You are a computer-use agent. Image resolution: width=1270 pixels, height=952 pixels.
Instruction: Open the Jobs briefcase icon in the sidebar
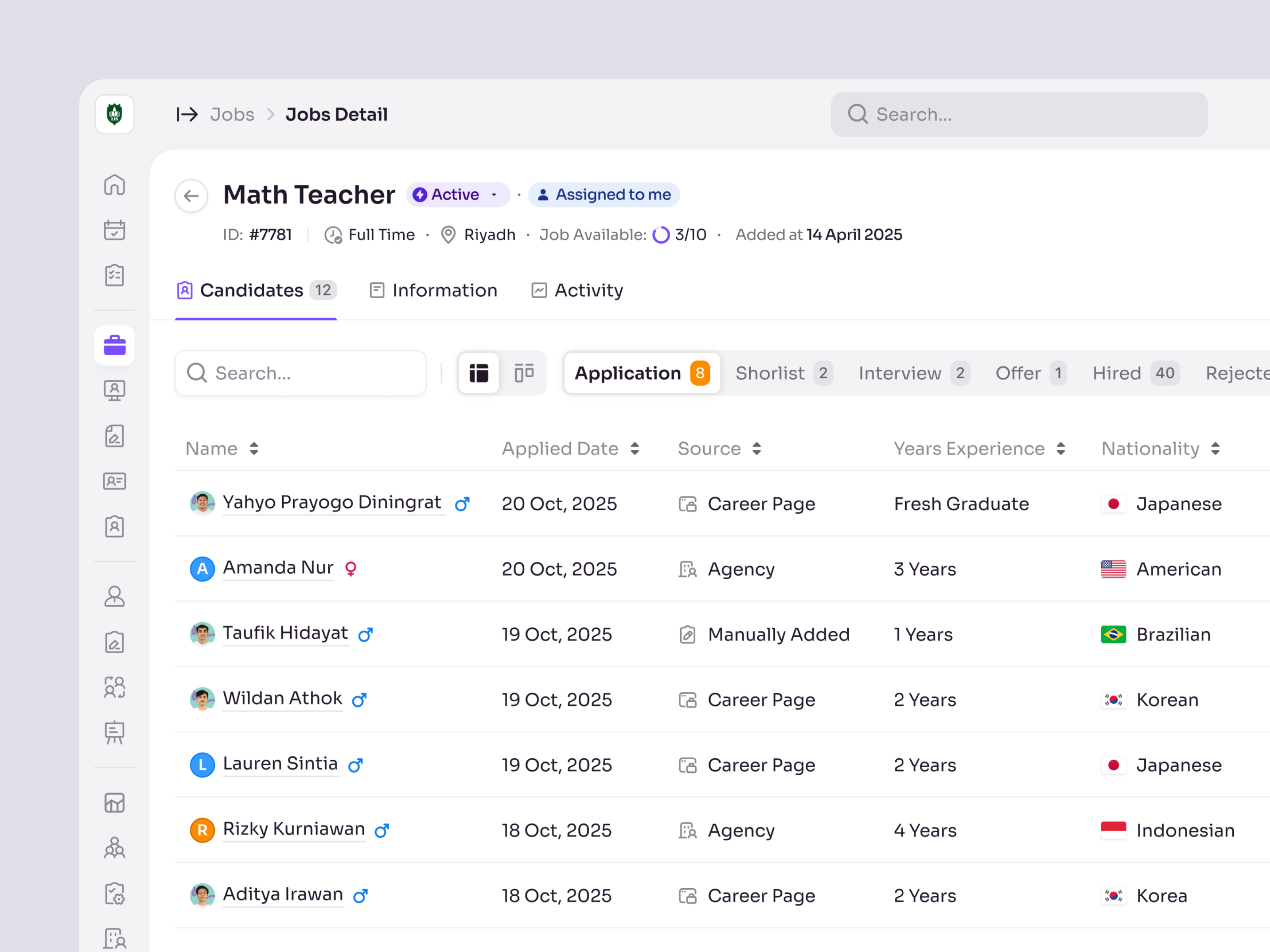tap(114, 345)
